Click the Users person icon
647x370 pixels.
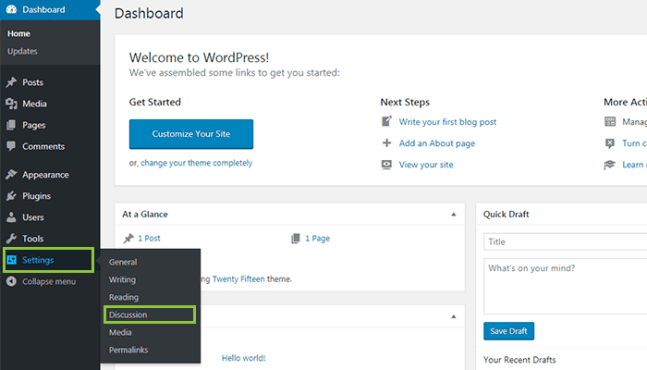click(x=11, y=217)
